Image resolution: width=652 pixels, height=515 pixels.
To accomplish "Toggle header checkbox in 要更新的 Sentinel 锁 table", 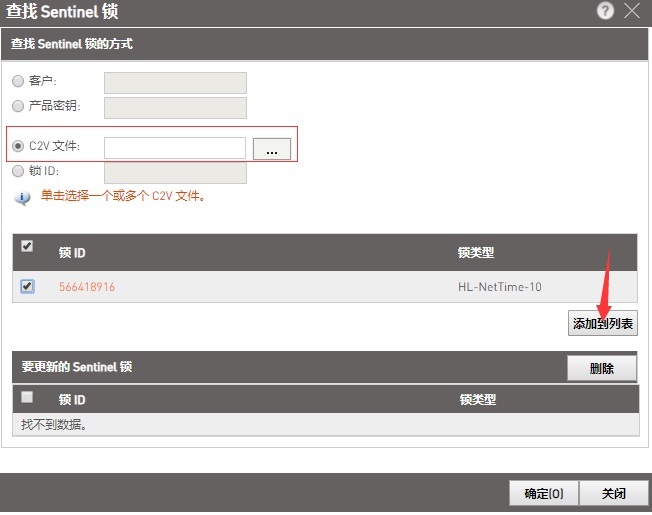I will 27,397.
